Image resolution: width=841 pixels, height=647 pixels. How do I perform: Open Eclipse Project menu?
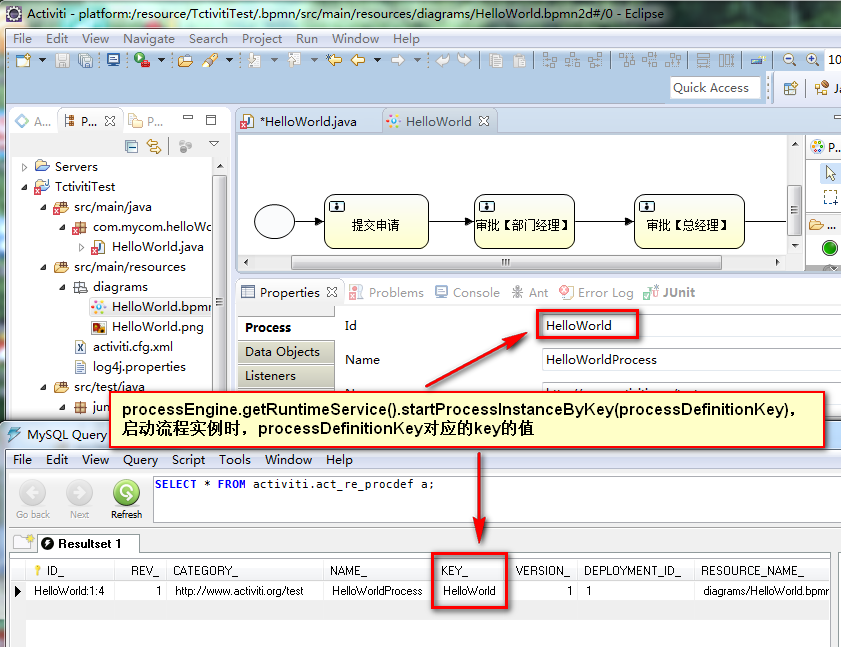tap(262, 39)
